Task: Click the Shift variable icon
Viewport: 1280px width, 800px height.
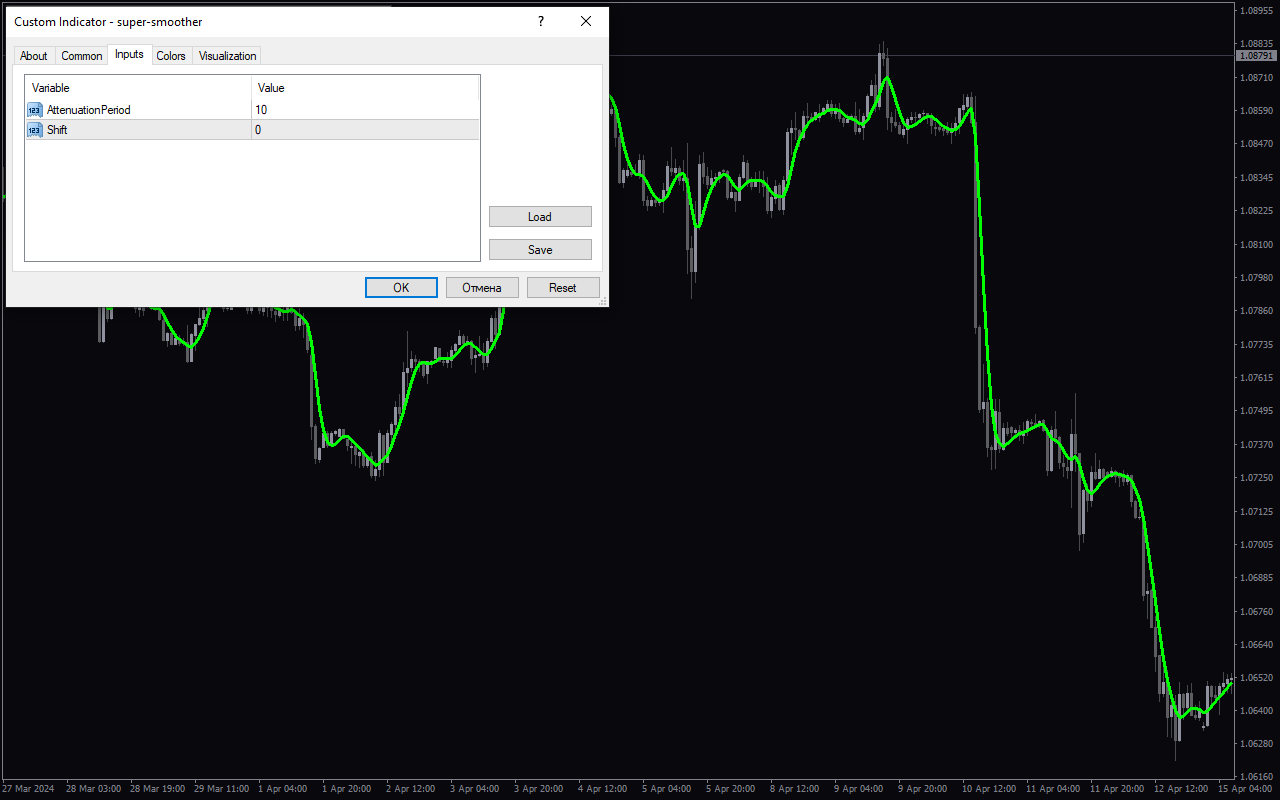Action: click(x=35, y=130)
